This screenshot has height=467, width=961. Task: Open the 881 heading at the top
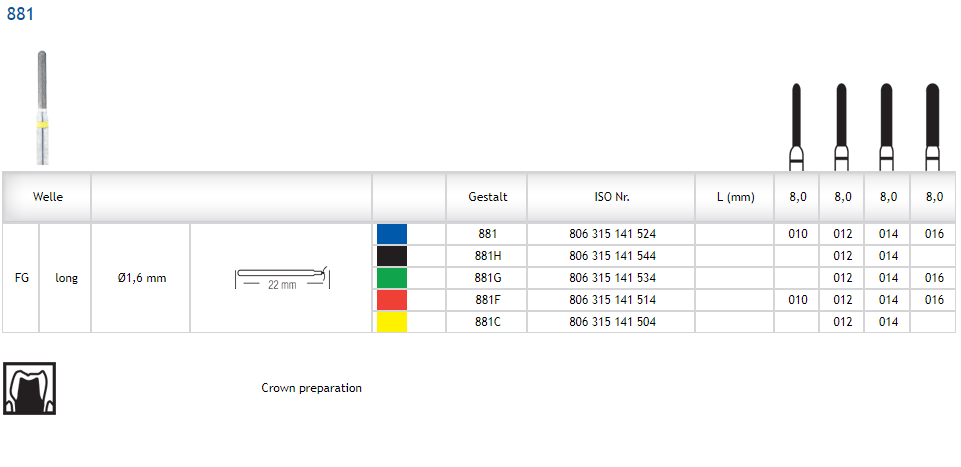pyautogui.click(x=20, y=14)
